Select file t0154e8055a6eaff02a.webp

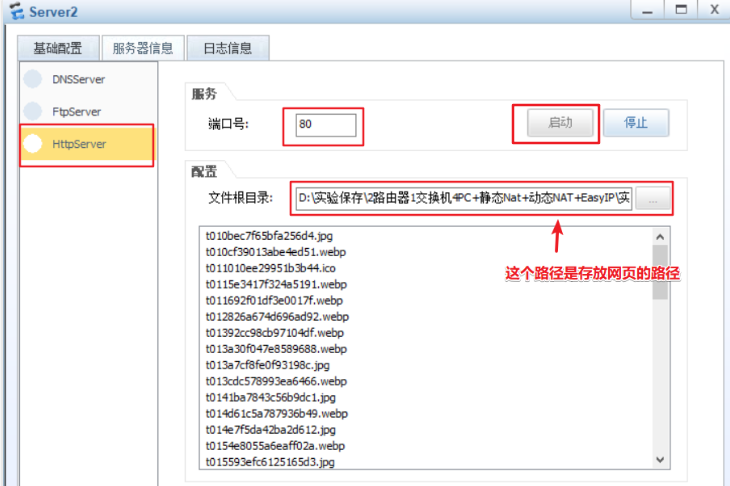[x=275, y=446]
